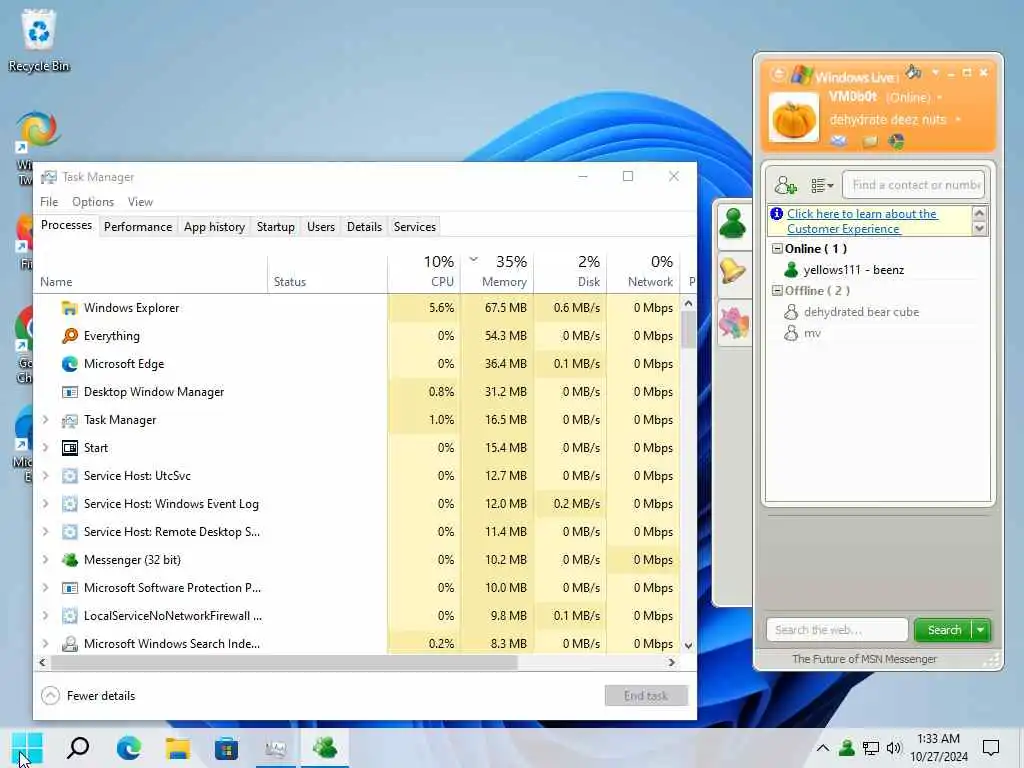This screenshot has width=1024, height=768.
Task: Click the folder icon in Messenger header
Action: tap(870, 141)
